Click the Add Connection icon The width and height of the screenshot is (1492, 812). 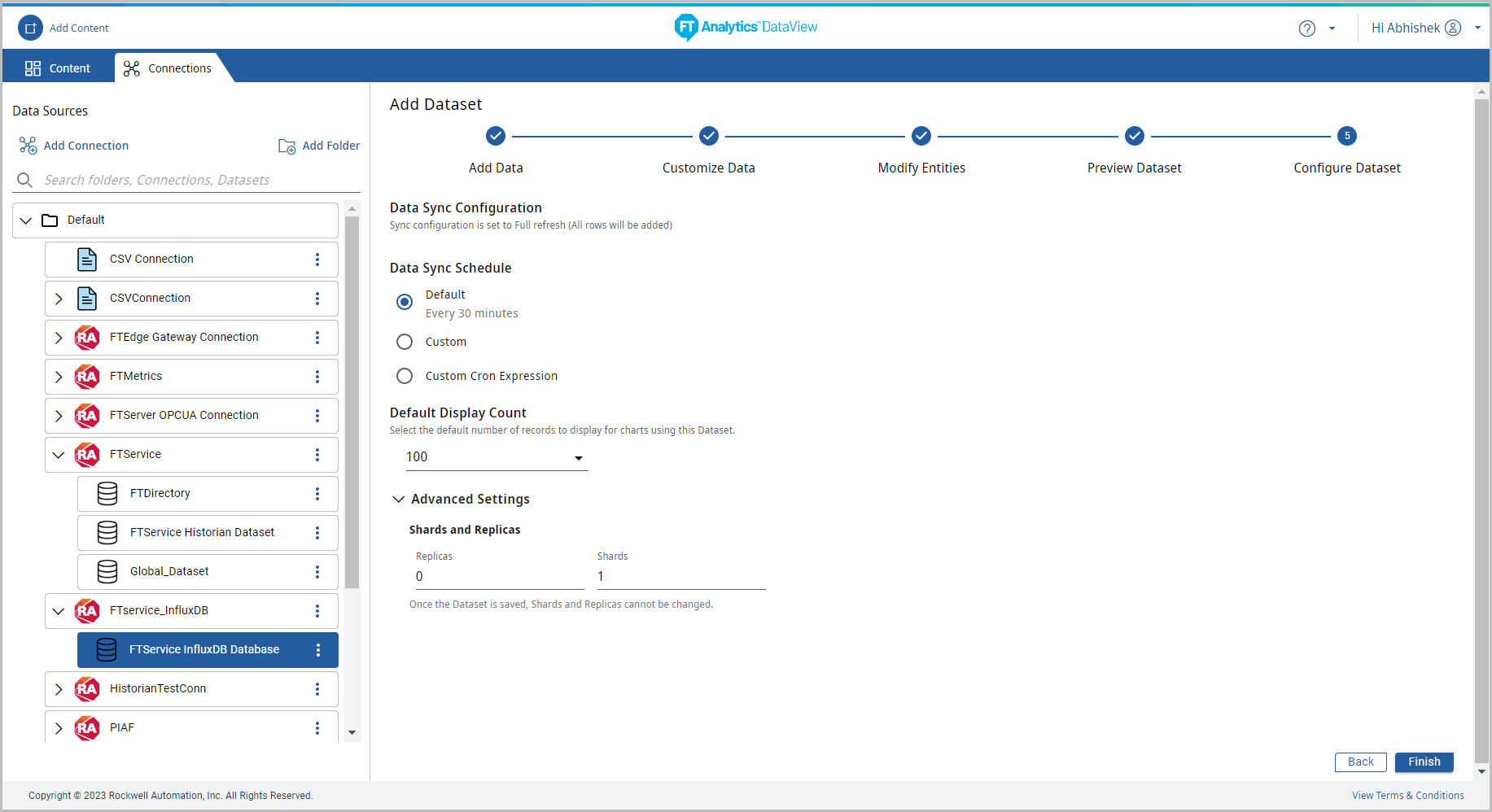pyautogui.click(x=28, y=146)
